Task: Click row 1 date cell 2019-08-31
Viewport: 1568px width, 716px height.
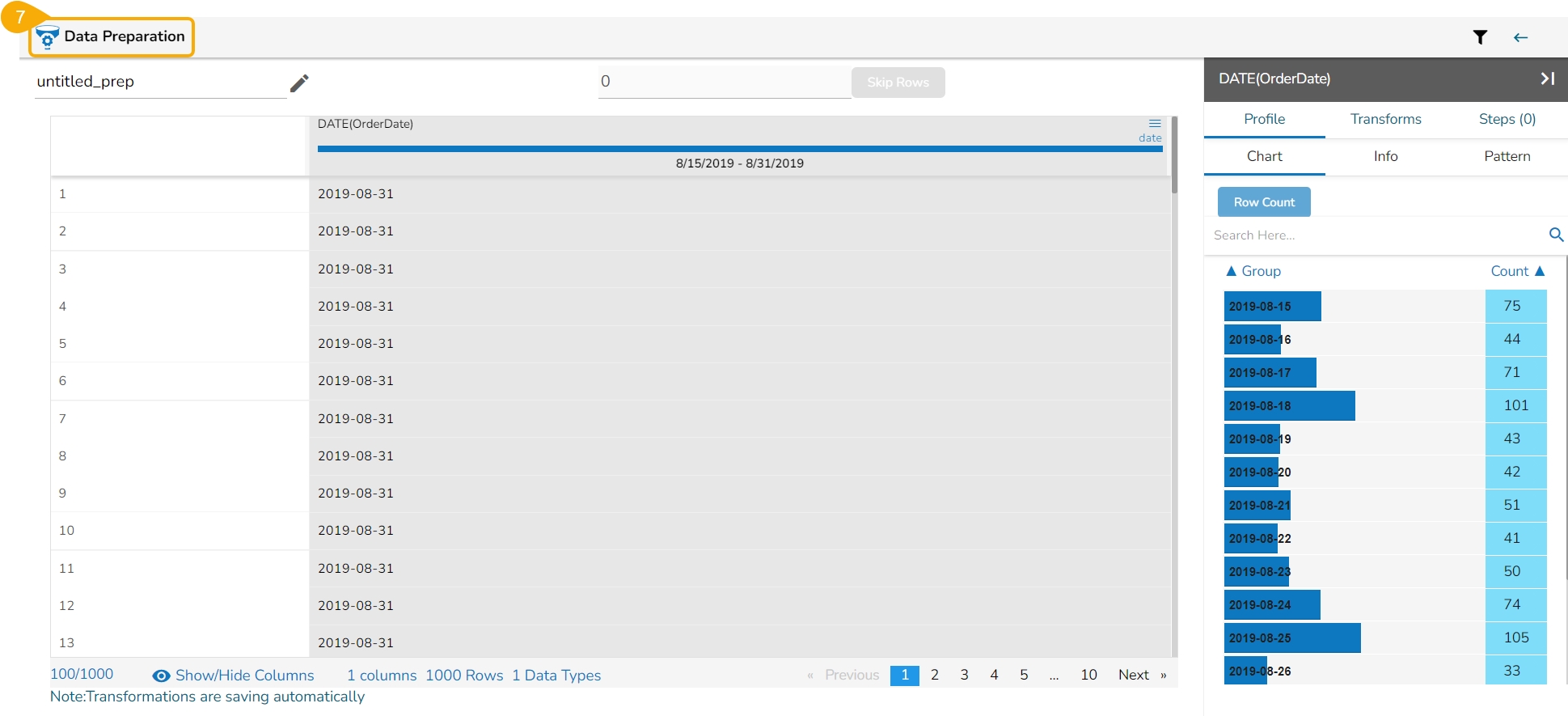Action: (x=356, y=194)
